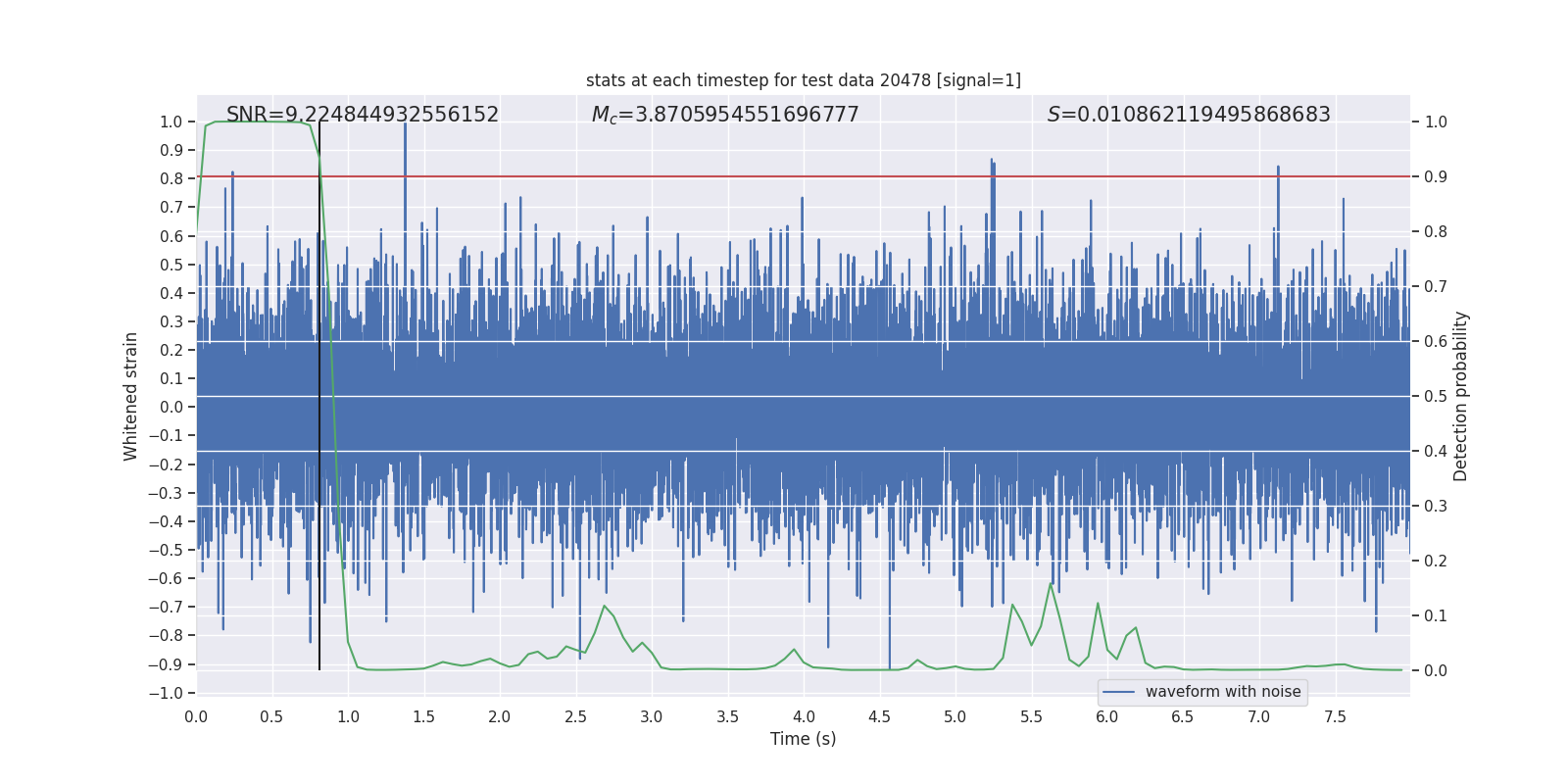The height and width of the screenshot is (784, 1568).
Task: Click the "waveform with noise" legend label
Action: click(1222, 692)
